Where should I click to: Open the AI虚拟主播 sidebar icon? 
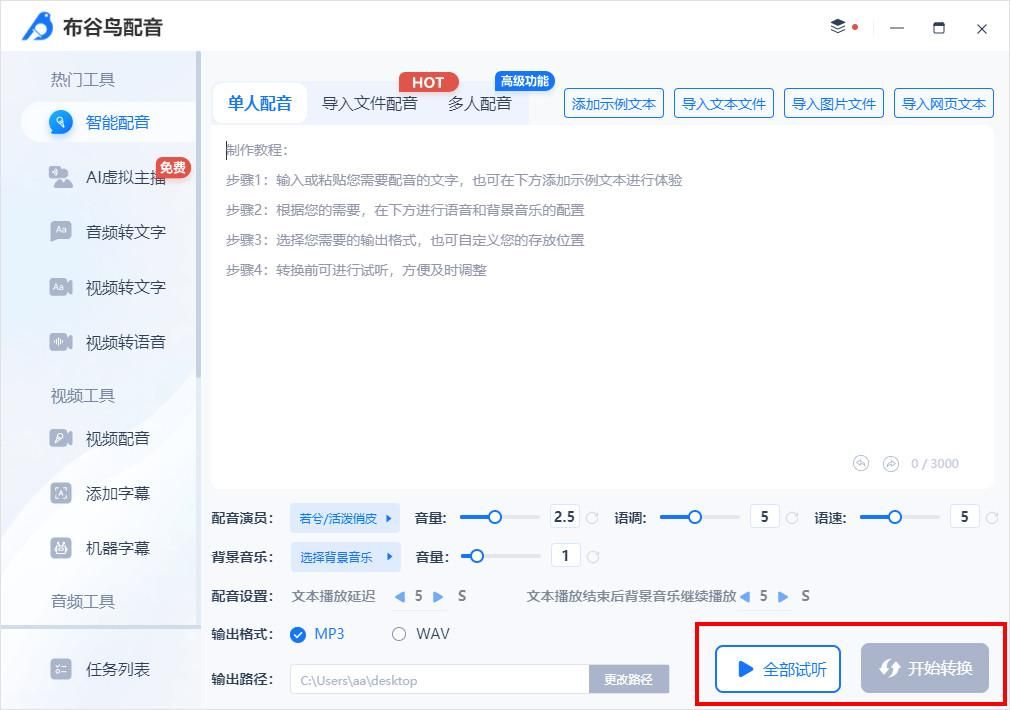pos(61,177)
